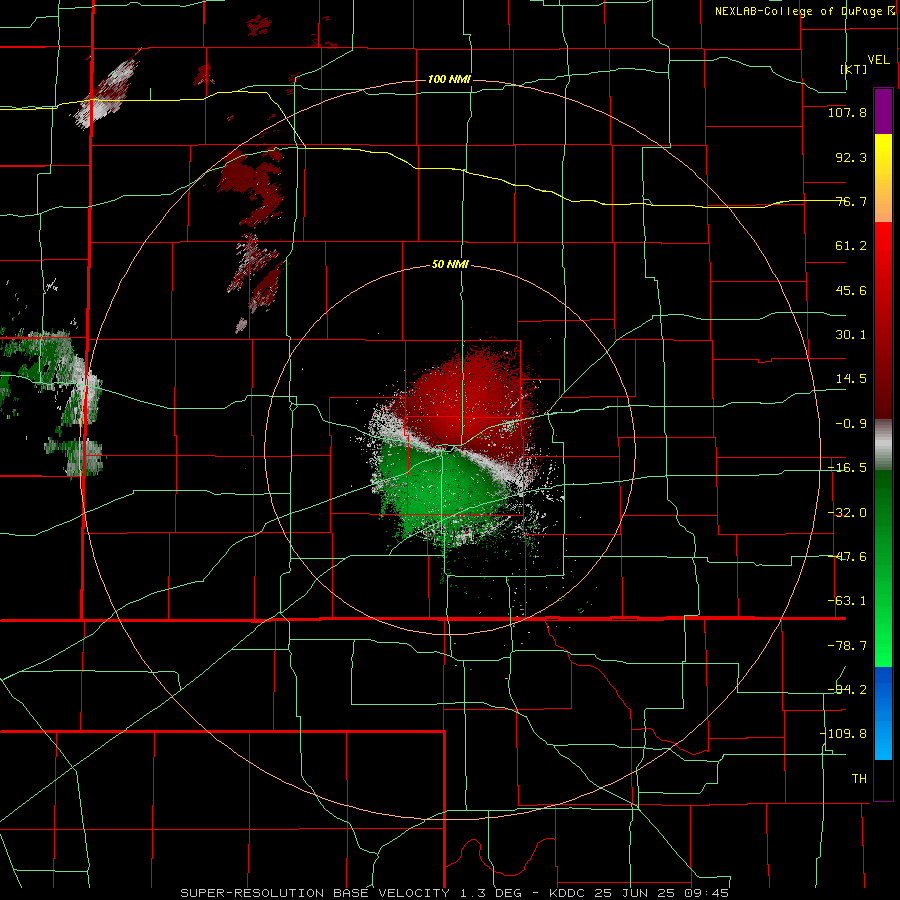The width and height of the screenshot is (900, 900).
Task: Click the -0.9 velocity scale value
Action: pyautogui.click(x=851, y=424)
